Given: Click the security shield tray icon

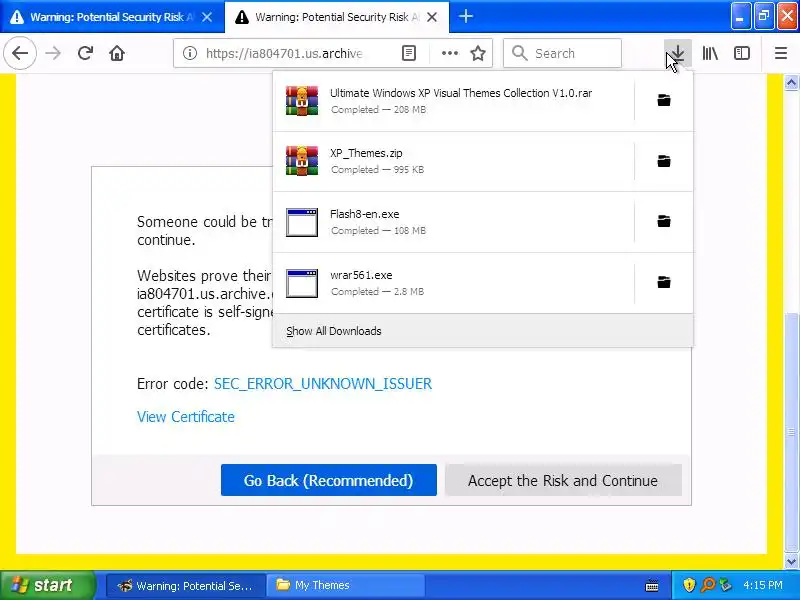Looking at the screenshot, I should click(x=689, y=585).
